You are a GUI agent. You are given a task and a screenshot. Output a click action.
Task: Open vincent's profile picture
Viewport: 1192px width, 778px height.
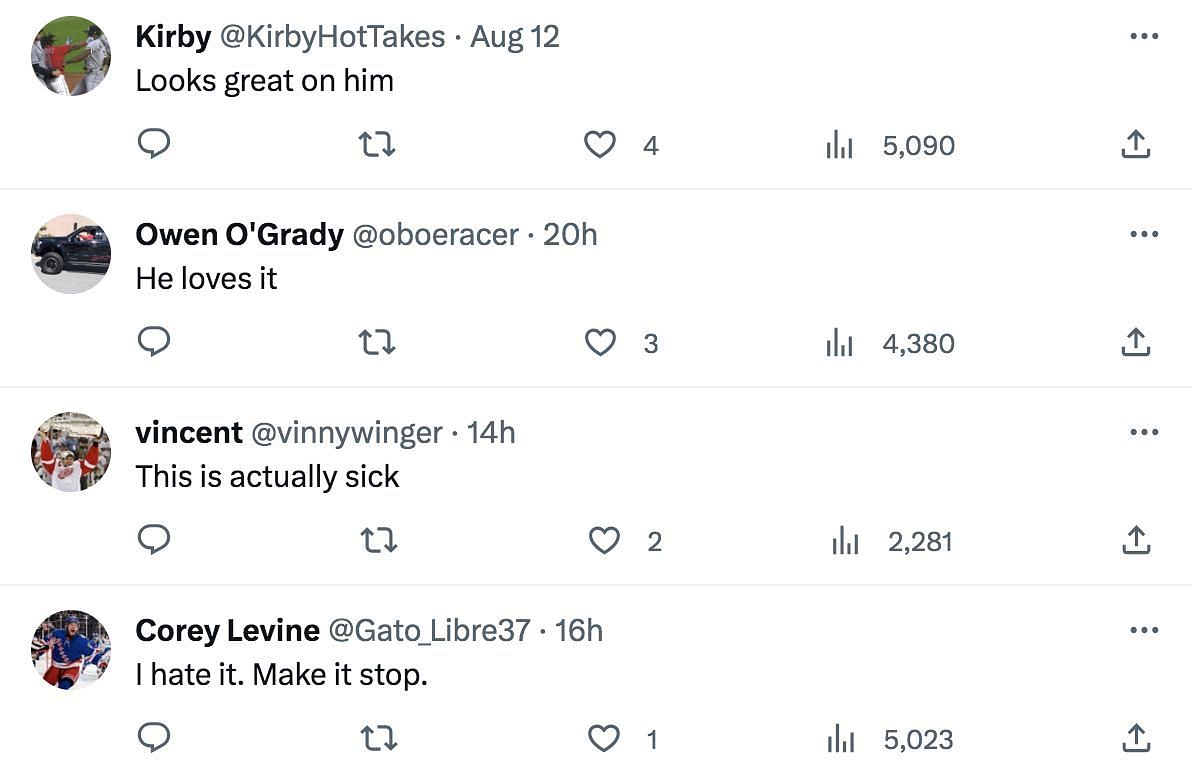click(x=71, y=452)
